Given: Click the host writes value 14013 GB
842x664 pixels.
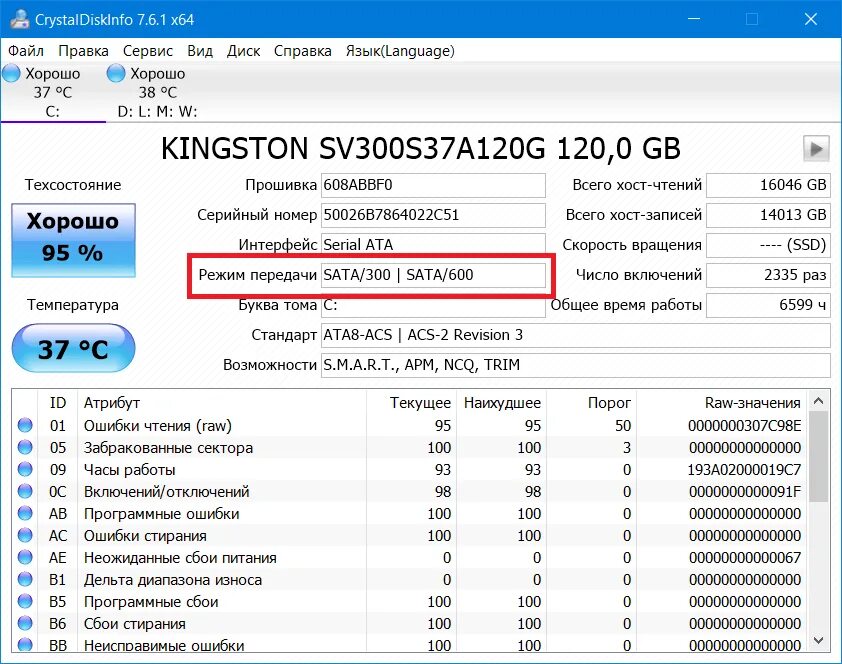Looking at the screenshot, I should click(x=768, y=215).
